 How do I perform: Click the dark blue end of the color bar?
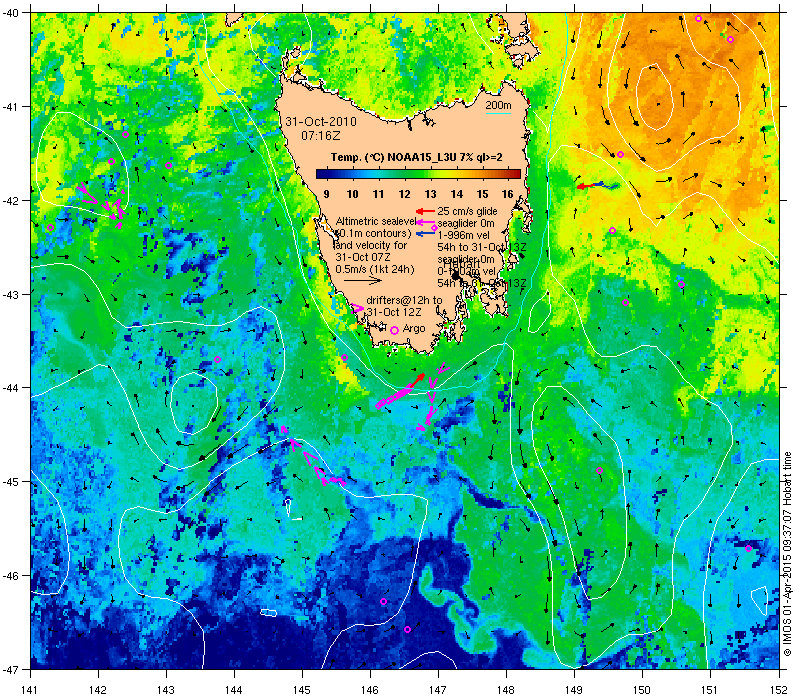[320, 174]
